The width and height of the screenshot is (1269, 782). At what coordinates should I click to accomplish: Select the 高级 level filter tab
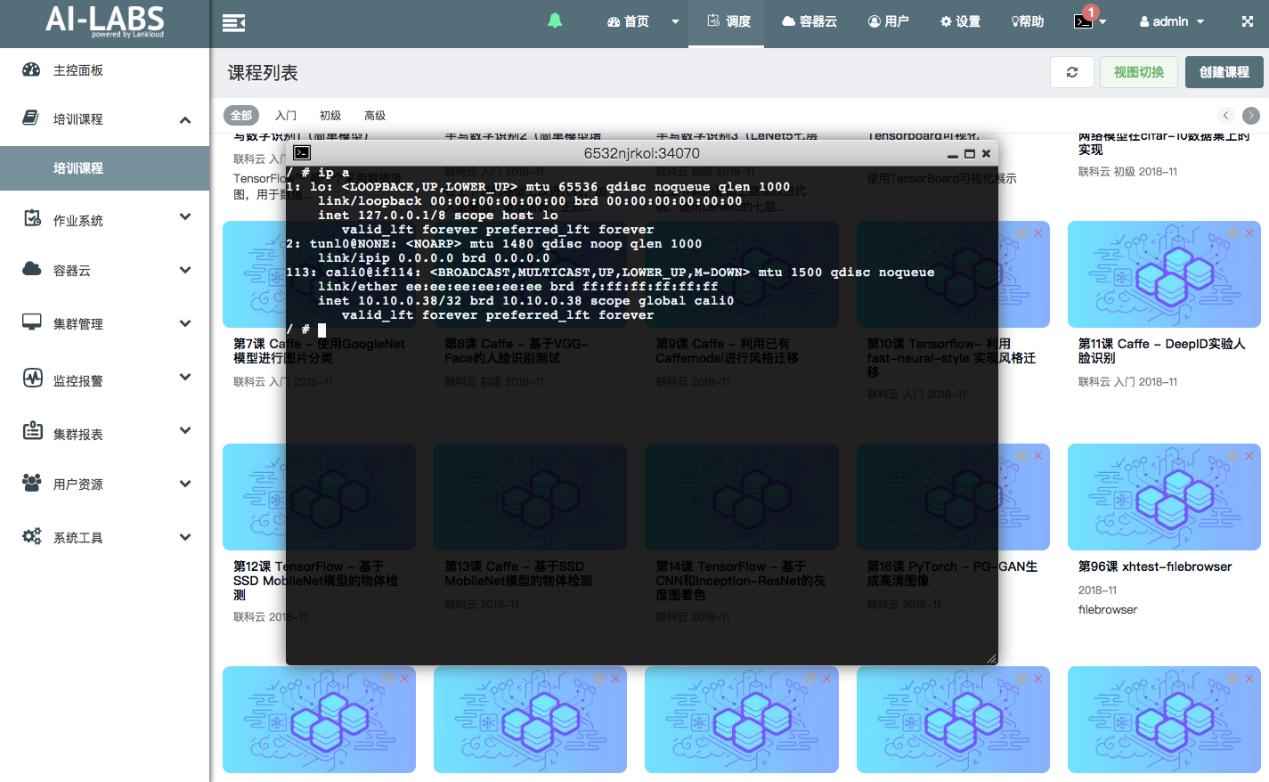375,115
